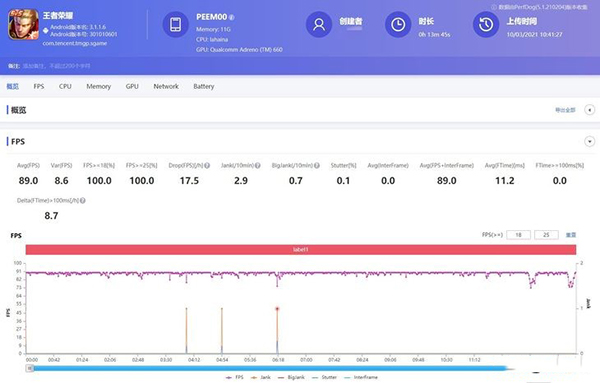Screen dimensions: 600x383
Task: Click the Var(FPS) value 8.6
Action: (x=61, y=181)
